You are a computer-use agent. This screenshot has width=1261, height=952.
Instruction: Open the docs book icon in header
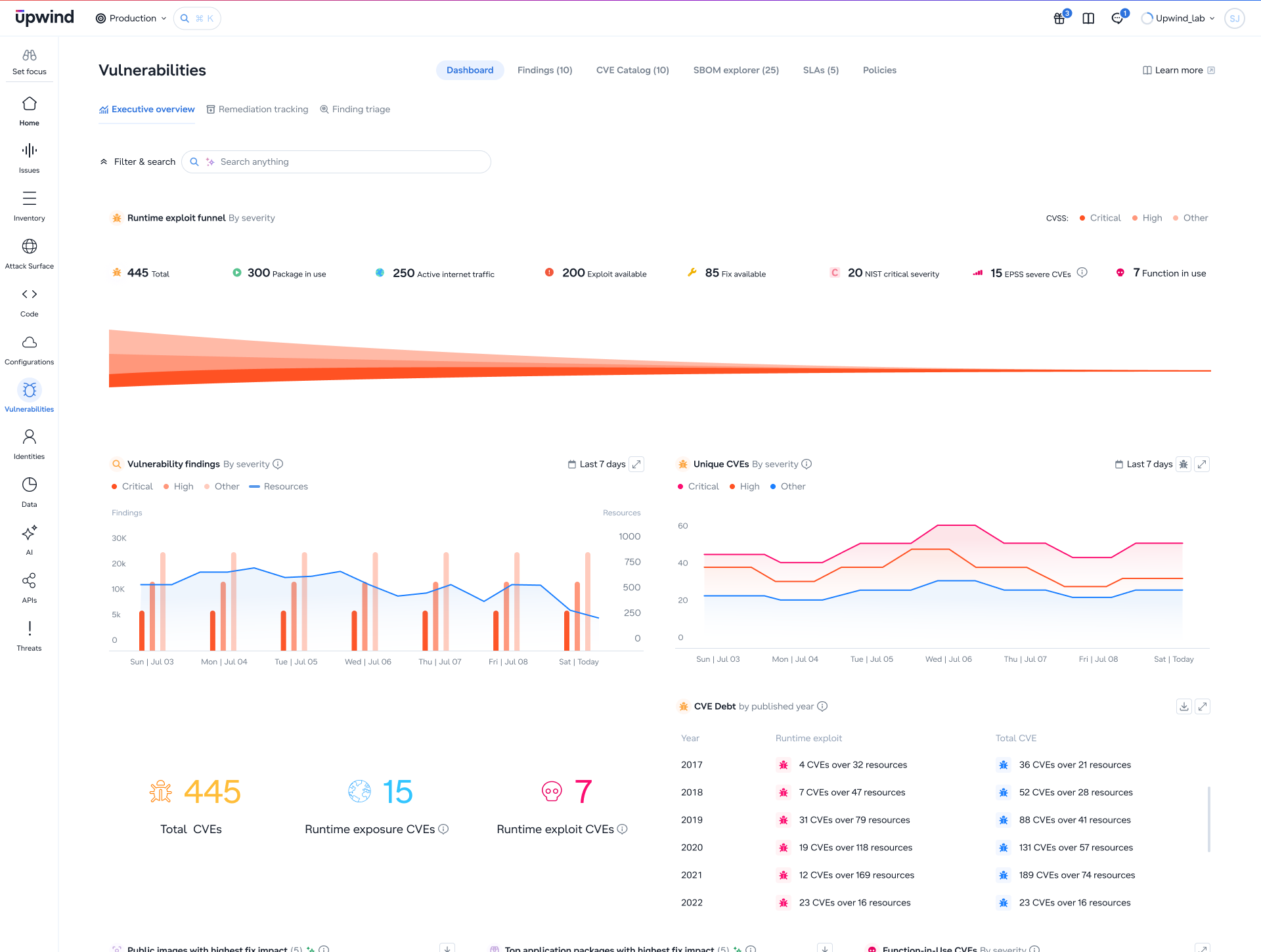[1088, 18]
